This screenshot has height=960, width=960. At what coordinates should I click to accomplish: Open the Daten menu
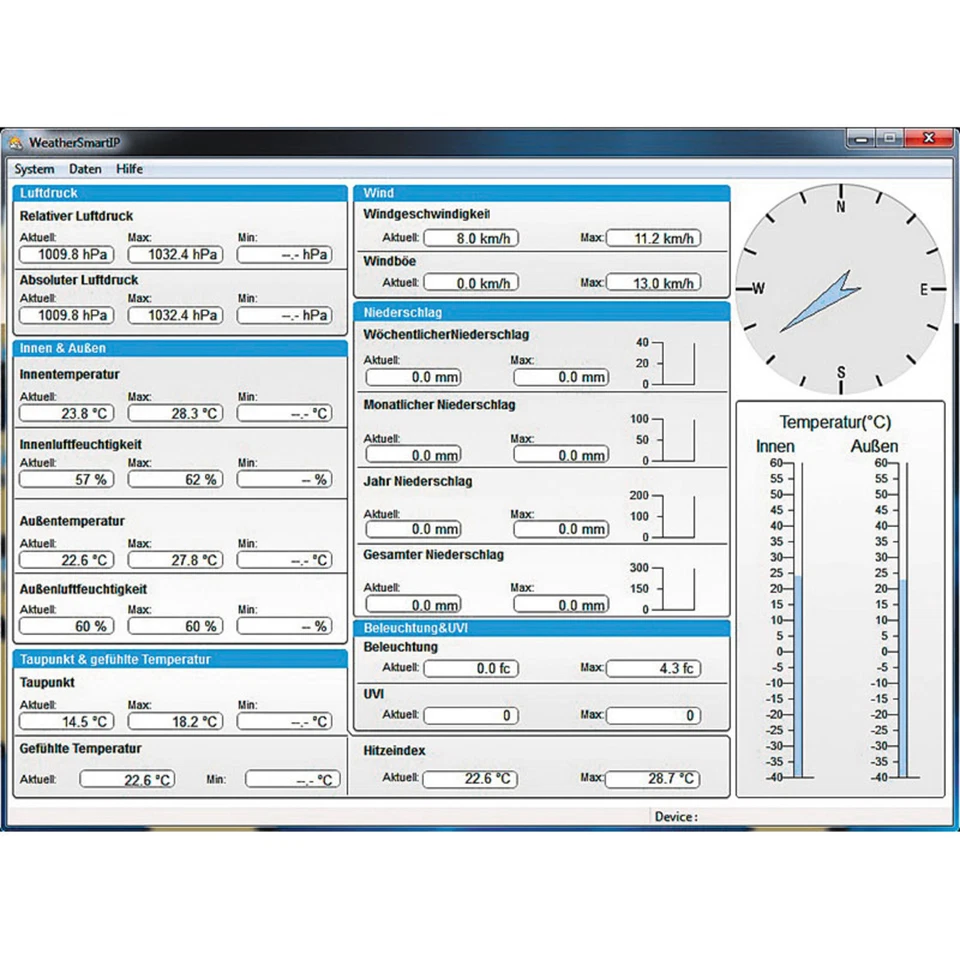tap(85, 169)
